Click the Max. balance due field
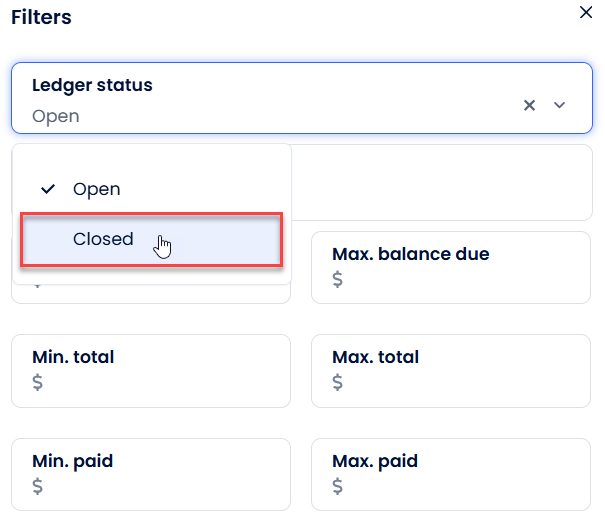Viewport: 605px width, 513px height. (450, 267)
